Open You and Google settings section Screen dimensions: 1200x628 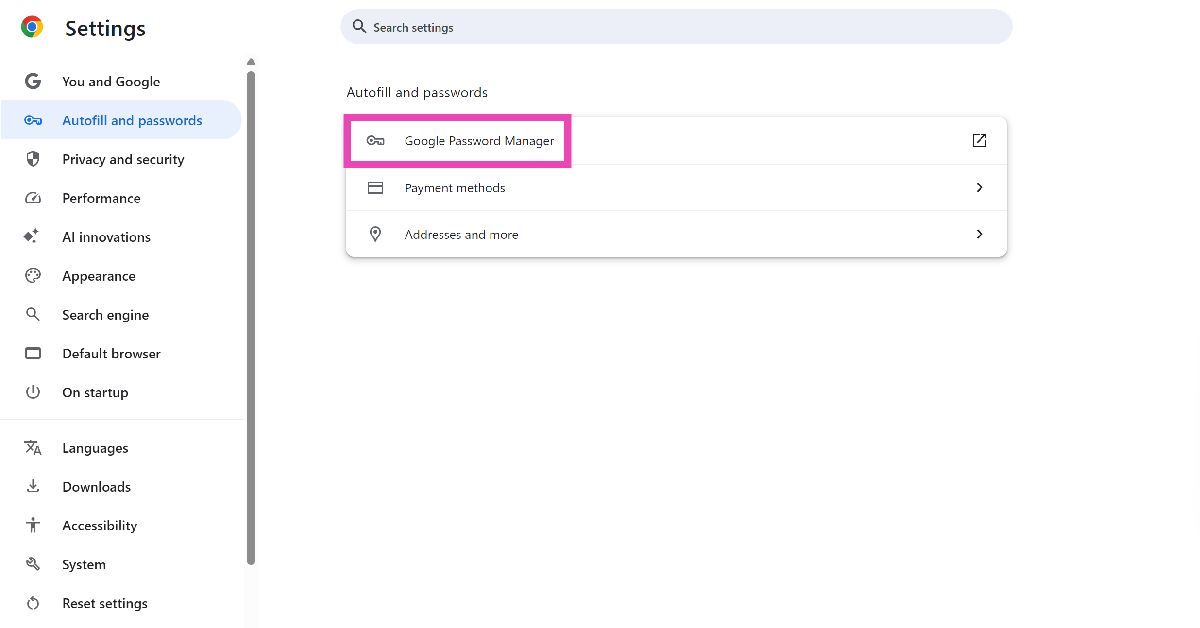coord(121,82)
